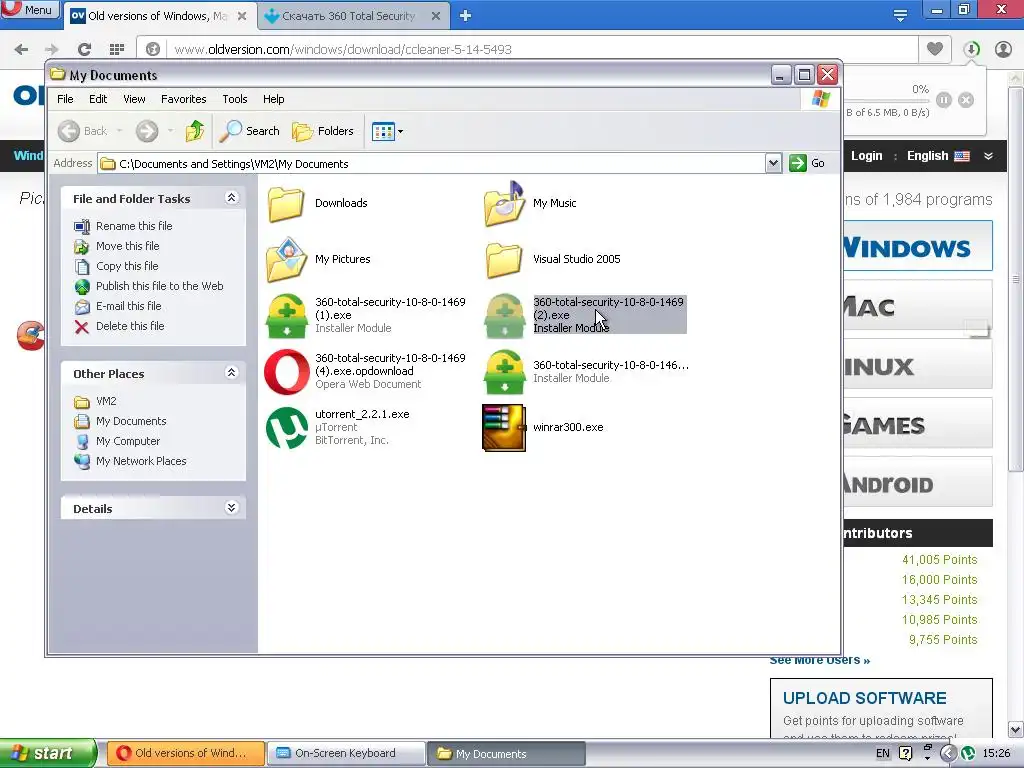Screen dimensions: 1024x768
Task: Select 360-total-security (2).exe installer icon
Action: [504, 315]
